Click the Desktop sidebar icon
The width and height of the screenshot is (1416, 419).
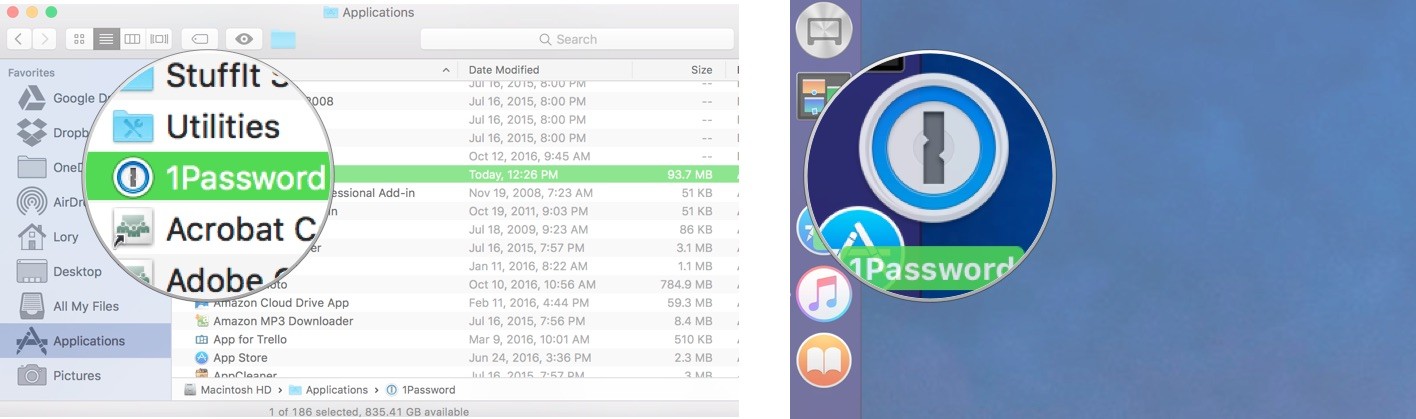(x=32, y=271)
